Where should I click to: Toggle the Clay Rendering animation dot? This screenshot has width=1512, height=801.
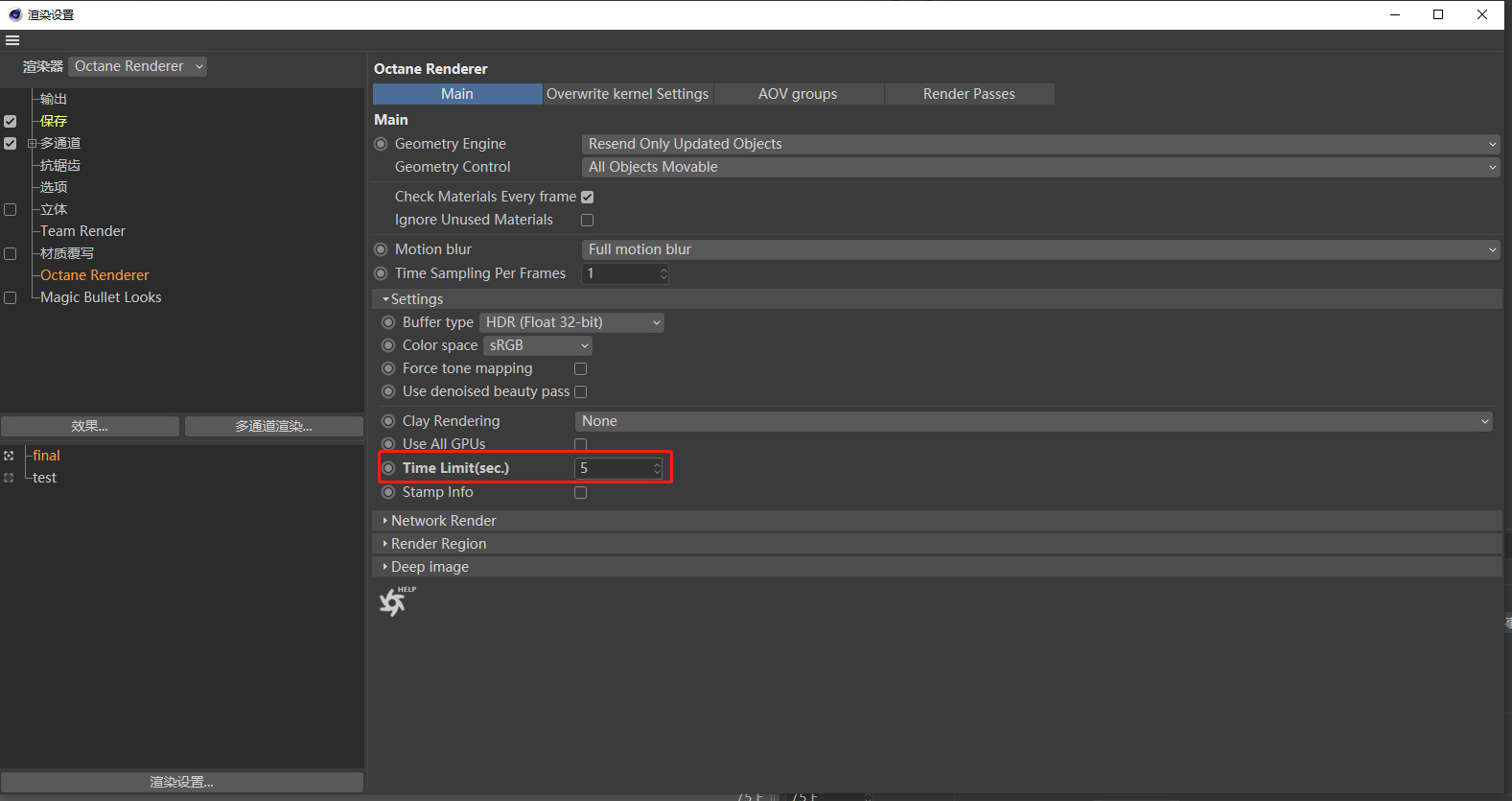pyautogui.click(x=388, y=421)
